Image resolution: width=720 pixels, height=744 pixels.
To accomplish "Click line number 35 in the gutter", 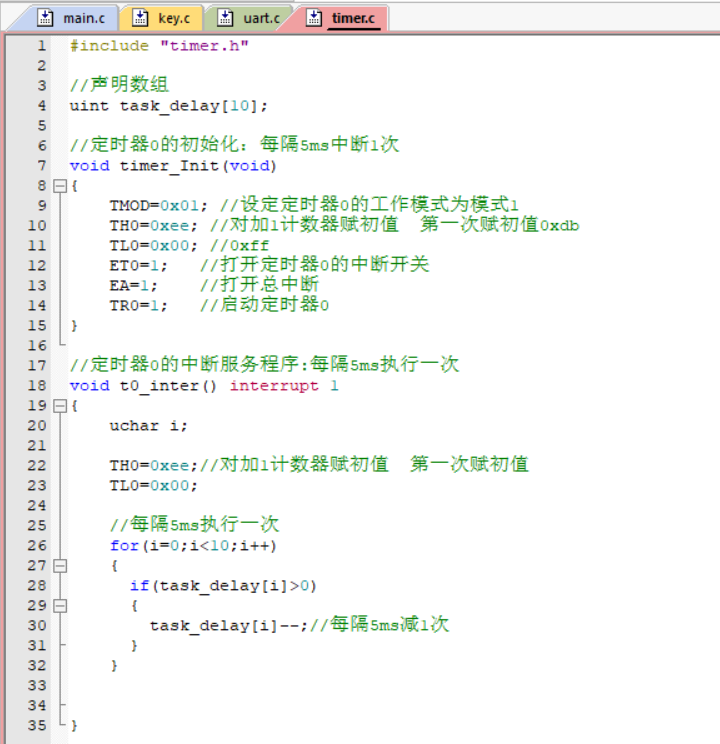I will (37, 725).
